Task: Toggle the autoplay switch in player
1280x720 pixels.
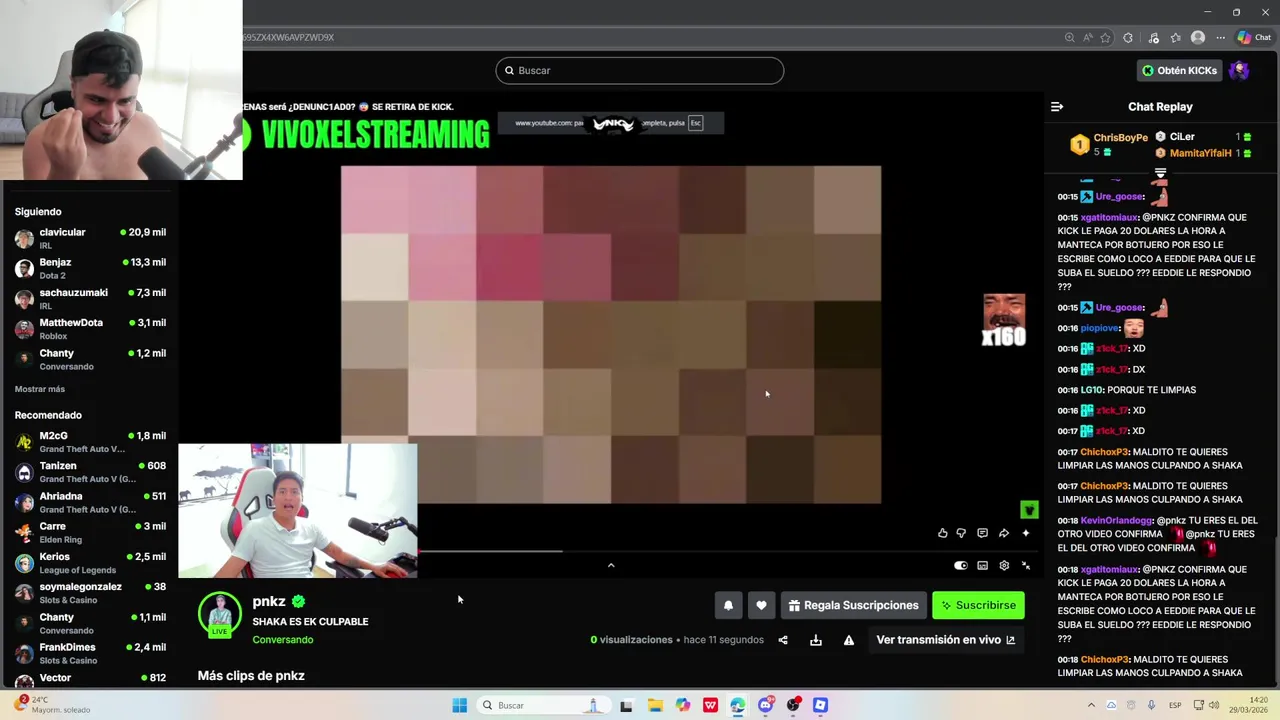Action: click(x=961, y=566)
